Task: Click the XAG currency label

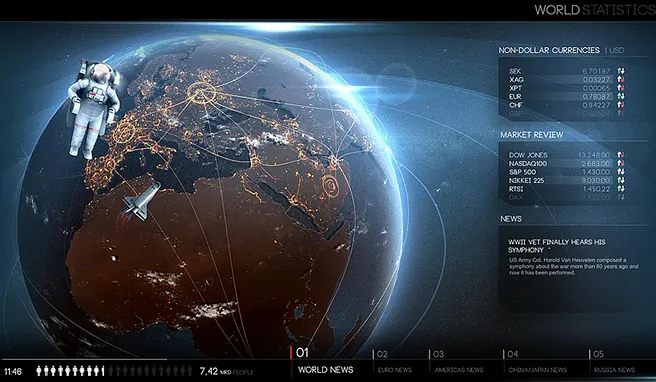Action: pos(516,79)
